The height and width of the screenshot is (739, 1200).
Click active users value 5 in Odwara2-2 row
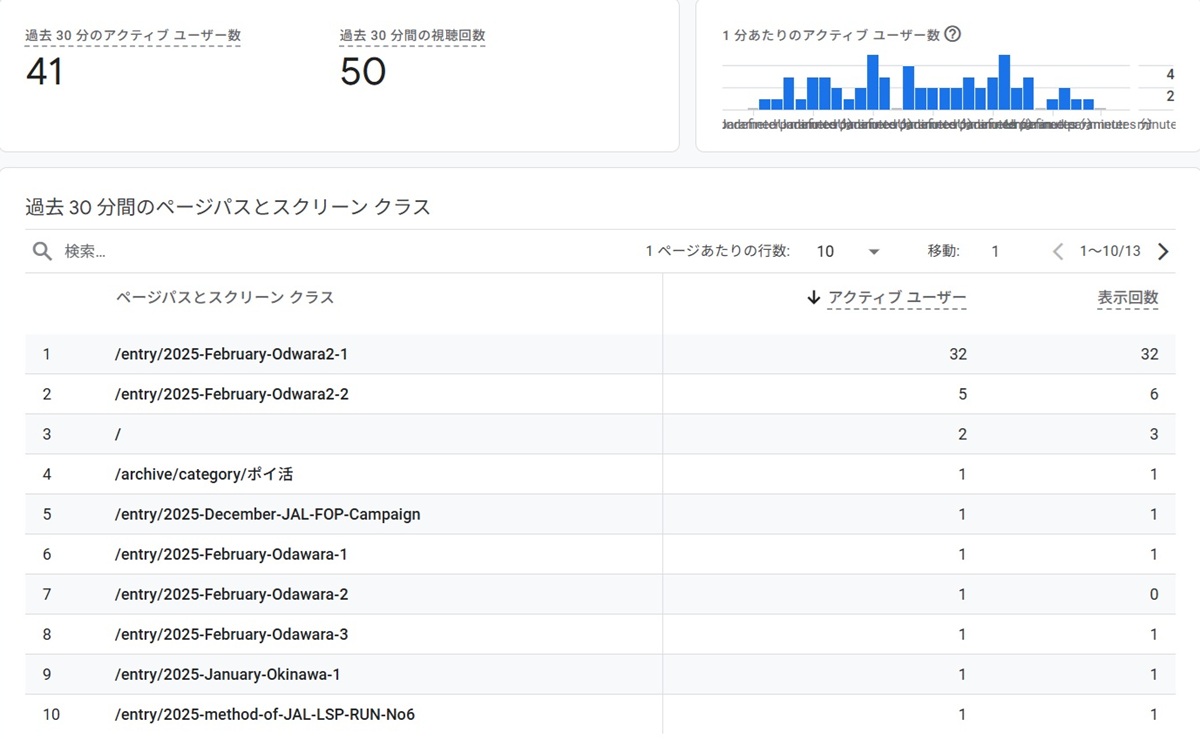963,394
